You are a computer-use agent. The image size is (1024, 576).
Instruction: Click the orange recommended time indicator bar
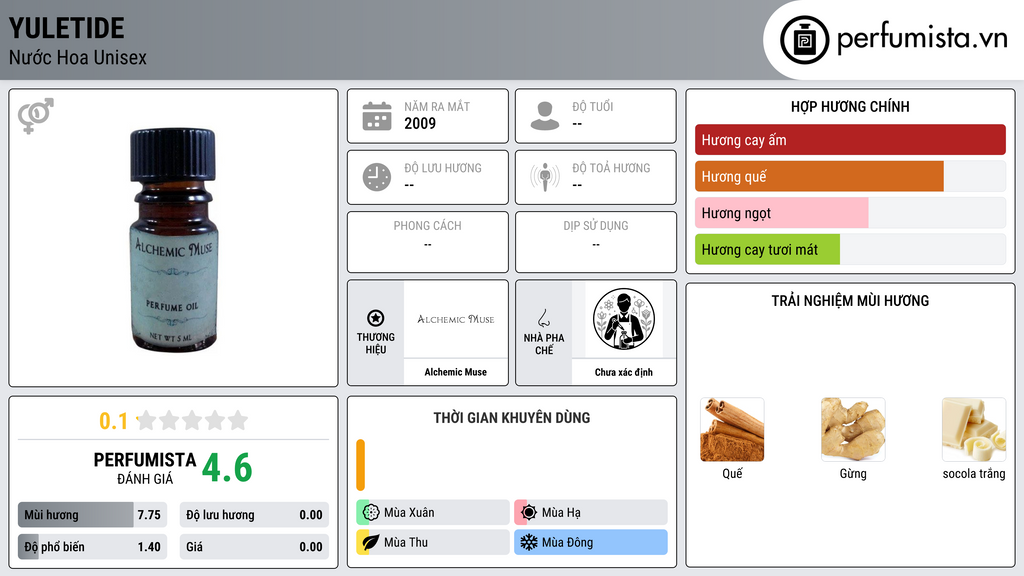pyautogui.click(x=360, y=465)
